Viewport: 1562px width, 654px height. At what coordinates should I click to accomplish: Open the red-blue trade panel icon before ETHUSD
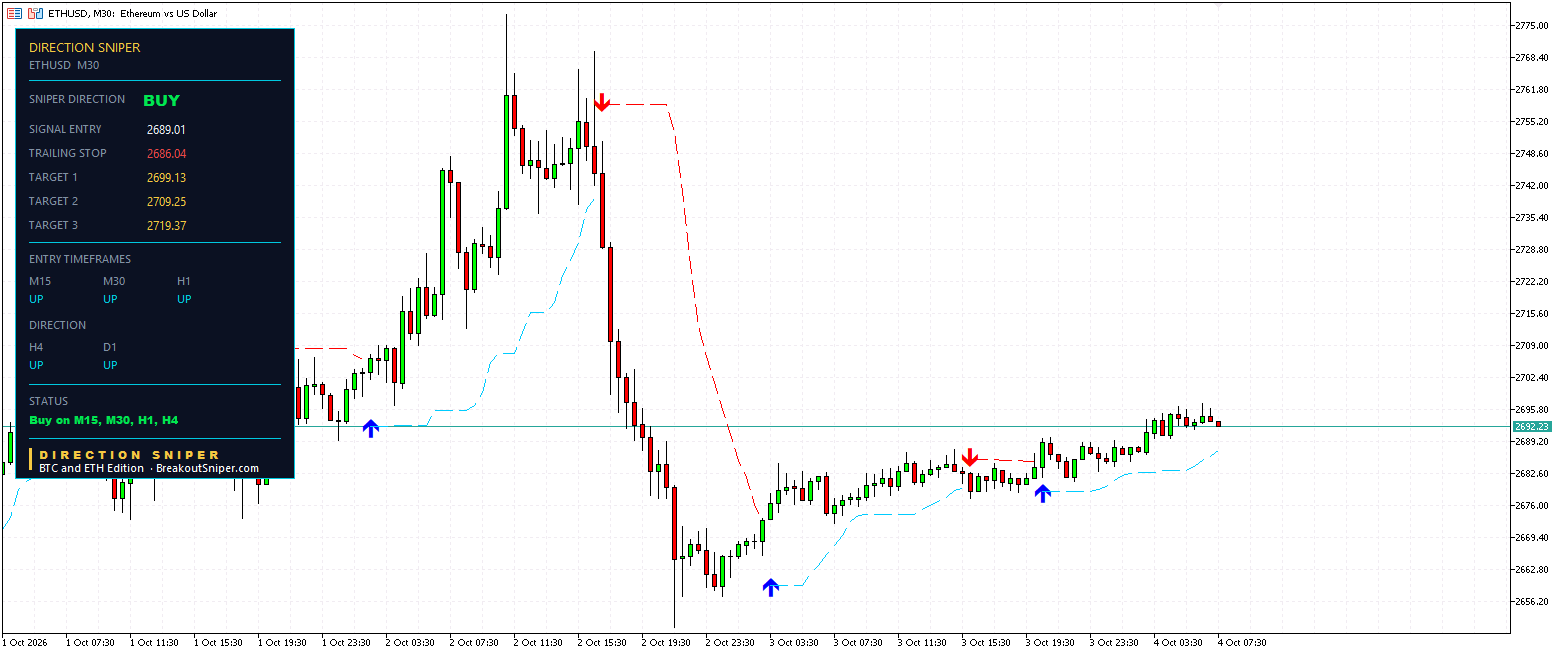point(35,13)
